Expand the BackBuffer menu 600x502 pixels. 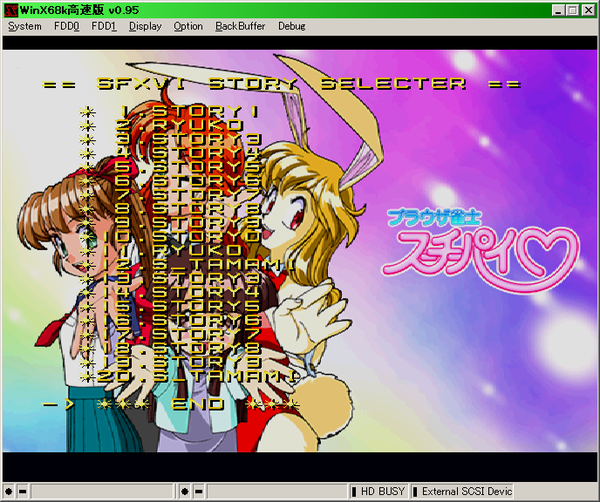click(240, 26)
